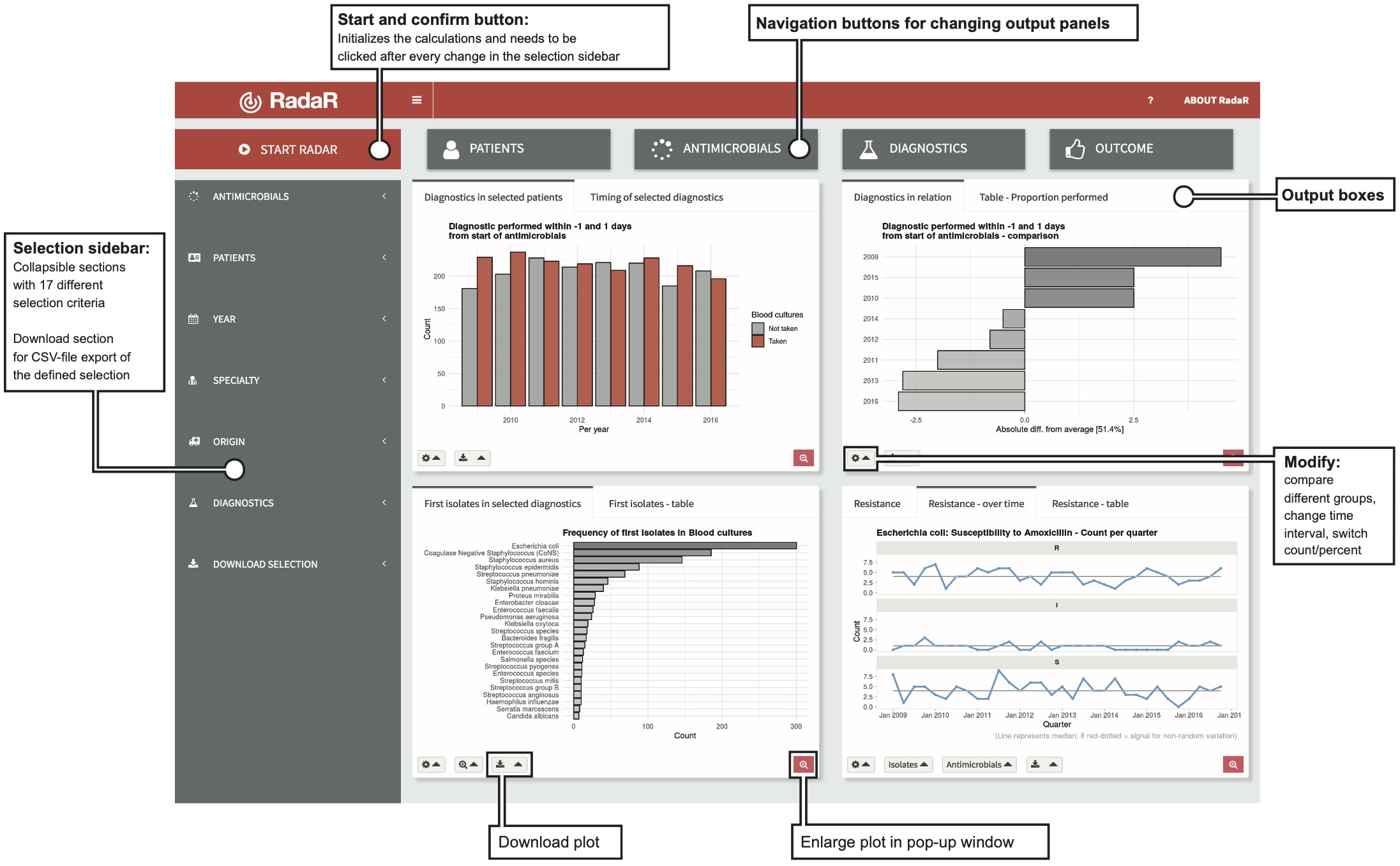Expand the PATIENTS sidebar section
This screenshot has height=866, width=1400.
point(289,255)
